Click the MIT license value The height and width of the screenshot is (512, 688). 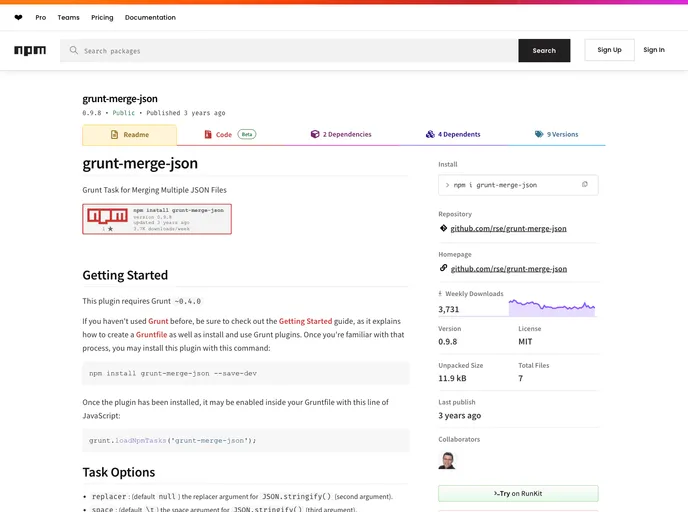(x=525, y=341)
